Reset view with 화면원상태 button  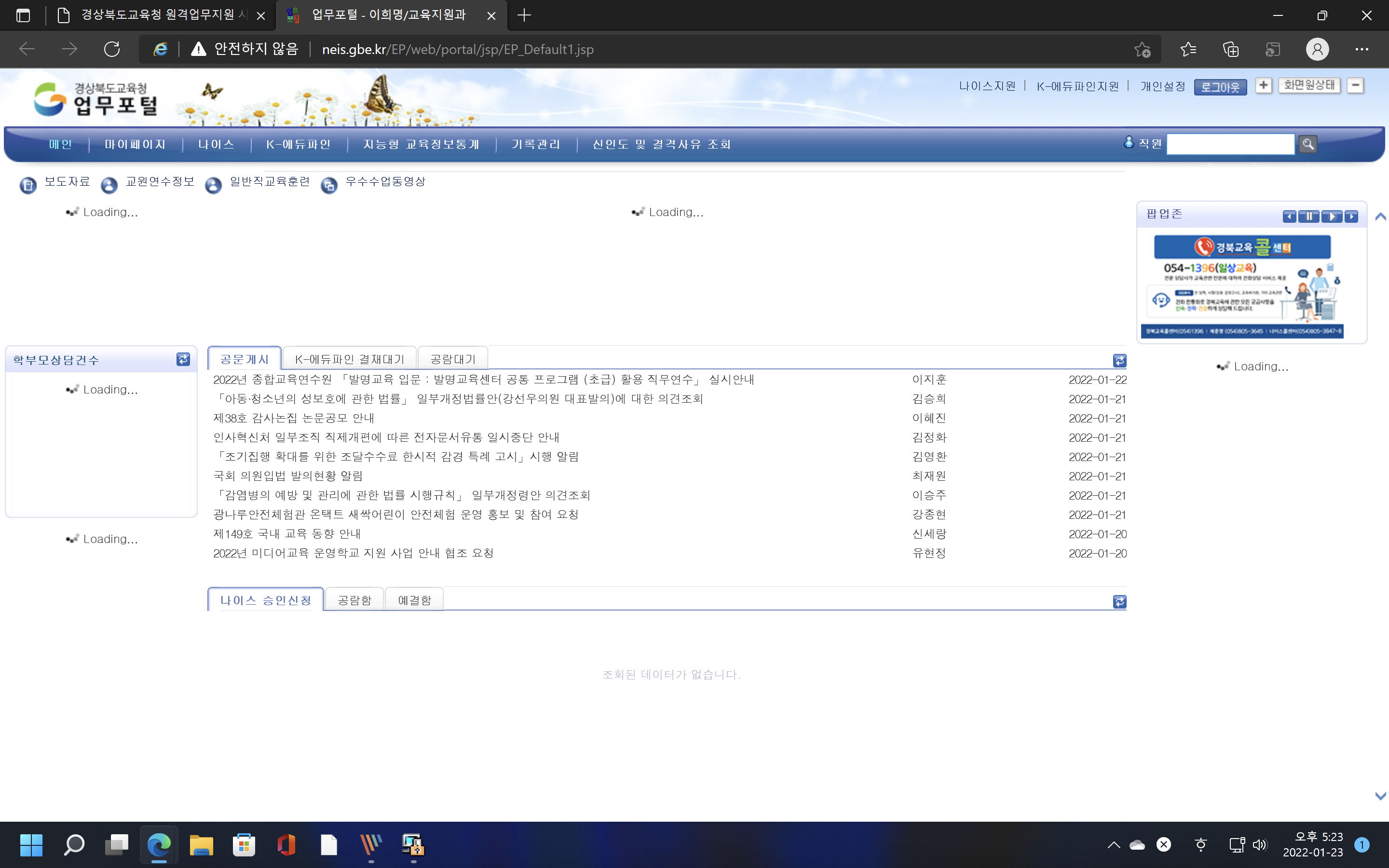point(1308,85)
